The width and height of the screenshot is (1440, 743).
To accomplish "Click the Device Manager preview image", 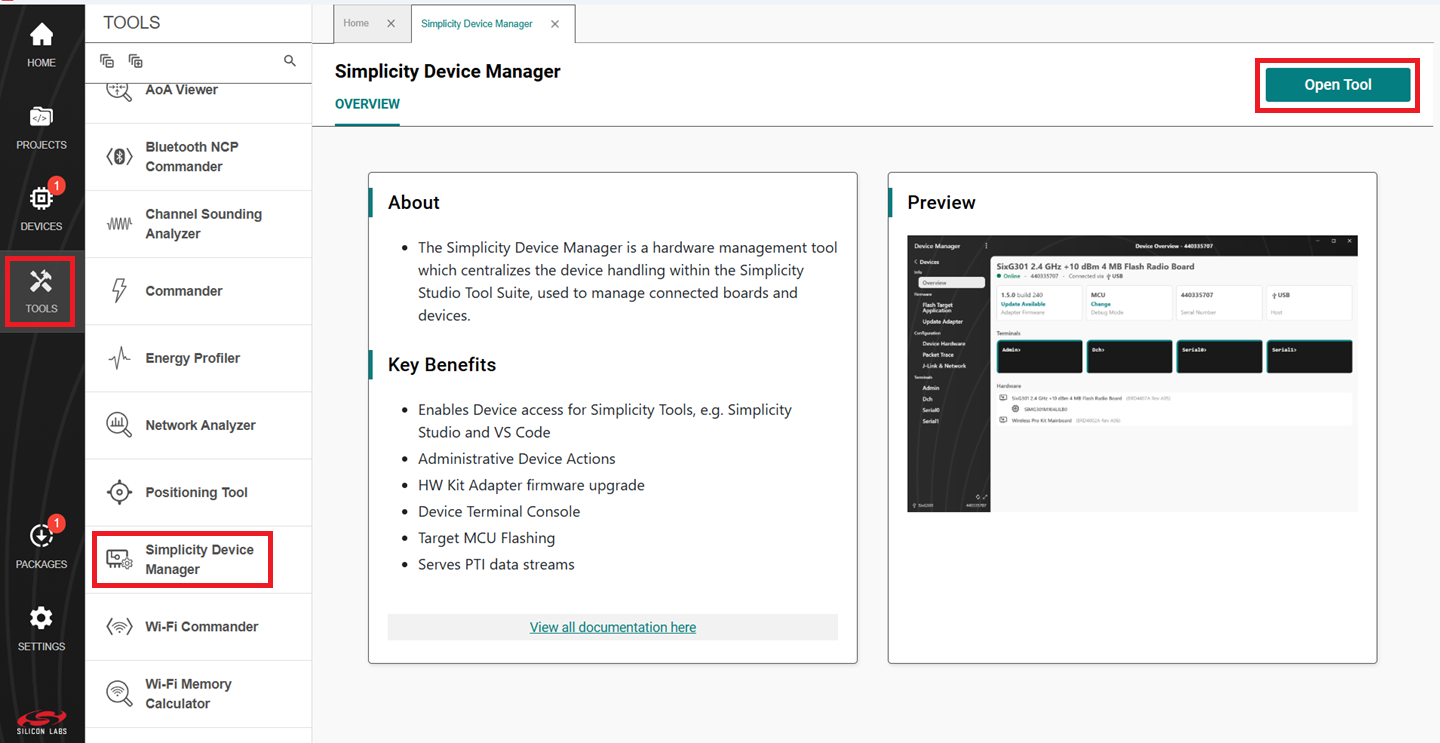I will (1132, 373).
